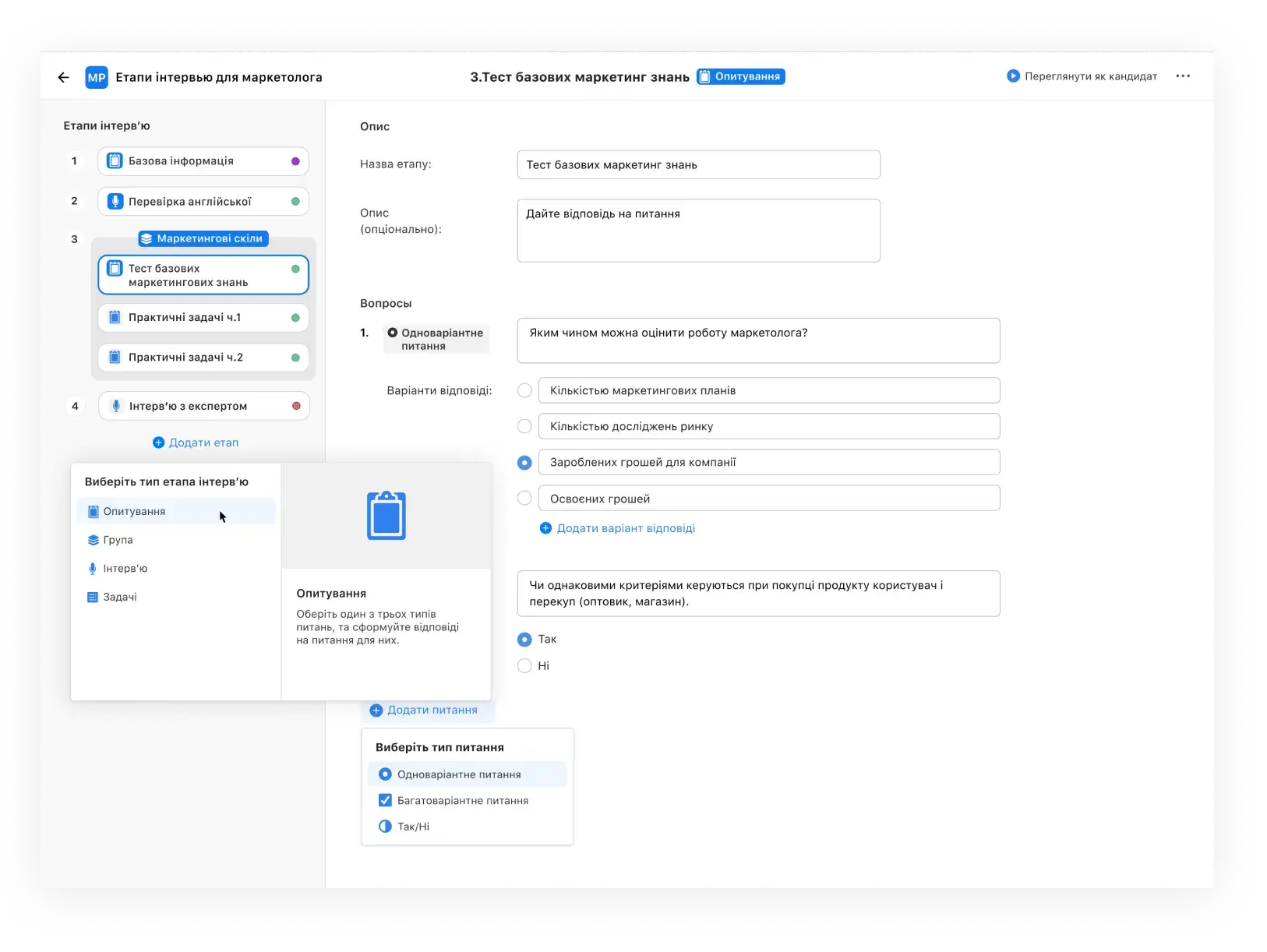
Task: Click the large clipboard preview icon
Action: click(386, 516)
